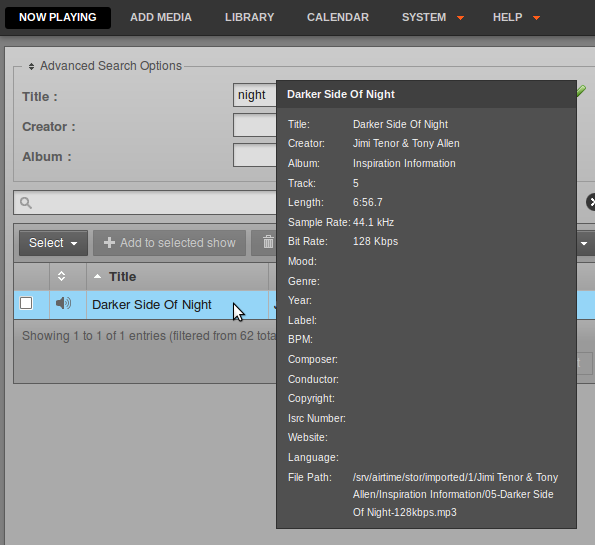Click the speaker preview icon for Darker Side Of Night
The height and width of the screenshot is (545, 595).
point(63,303)
